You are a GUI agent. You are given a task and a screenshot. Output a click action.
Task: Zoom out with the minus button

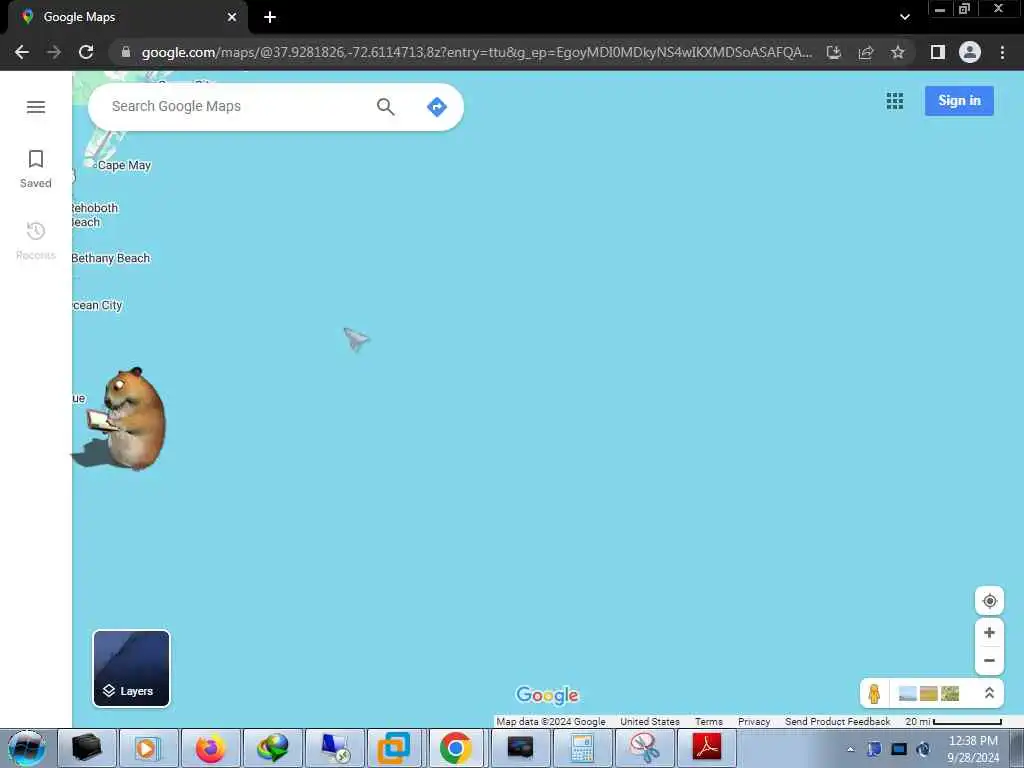(989, 660)
